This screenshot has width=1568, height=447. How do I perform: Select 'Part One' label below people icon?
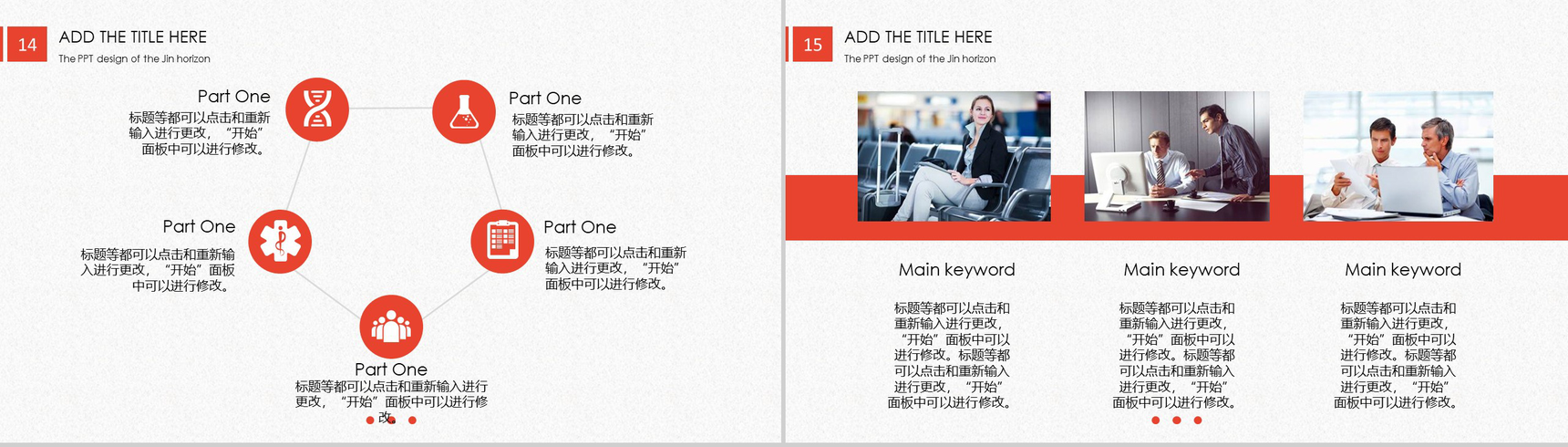[391, 369]
